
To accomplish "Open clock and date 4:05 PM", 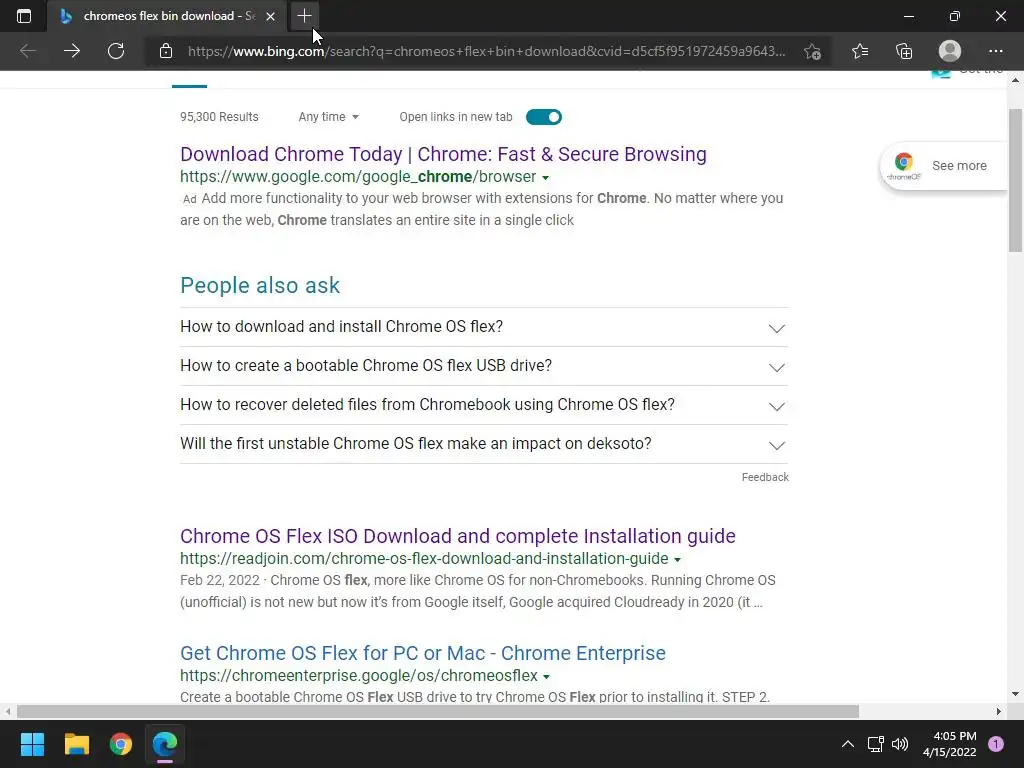I will point(950,744).
